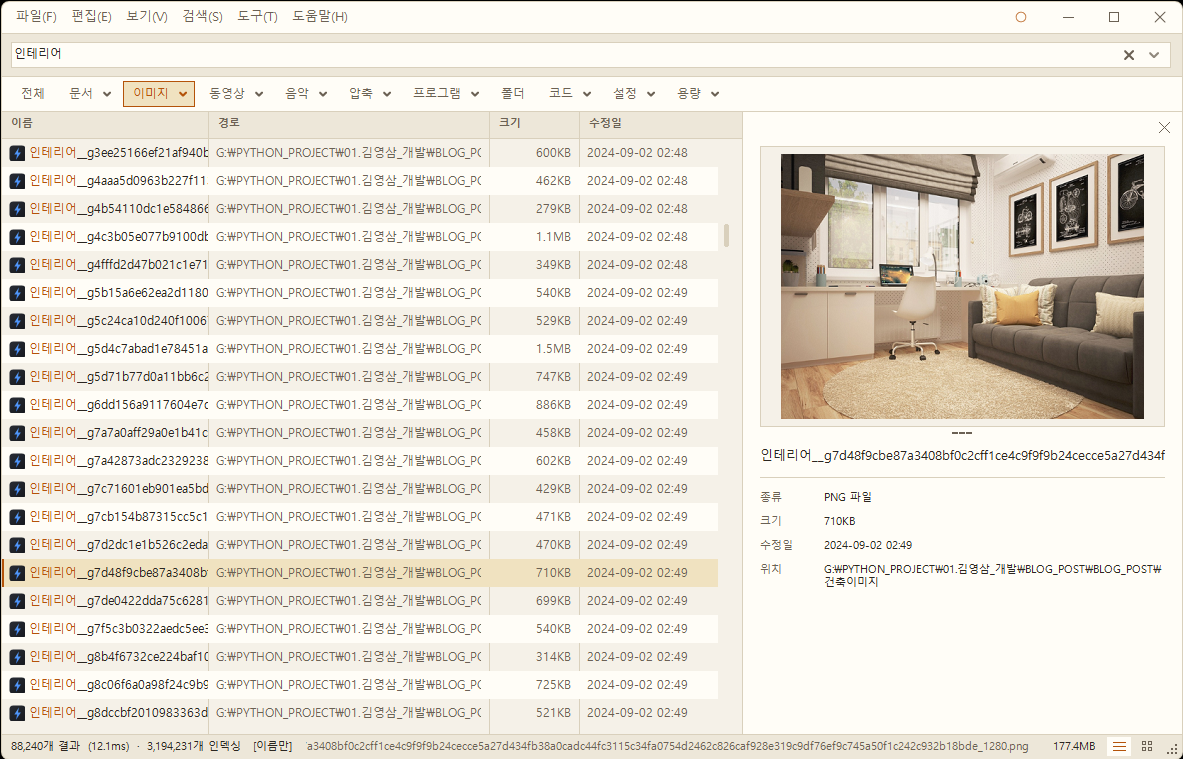The width and height of the screenshot is (1183, 759).
Task: Expand the search history dropdown chevron
Action: tap(1154, 55)
